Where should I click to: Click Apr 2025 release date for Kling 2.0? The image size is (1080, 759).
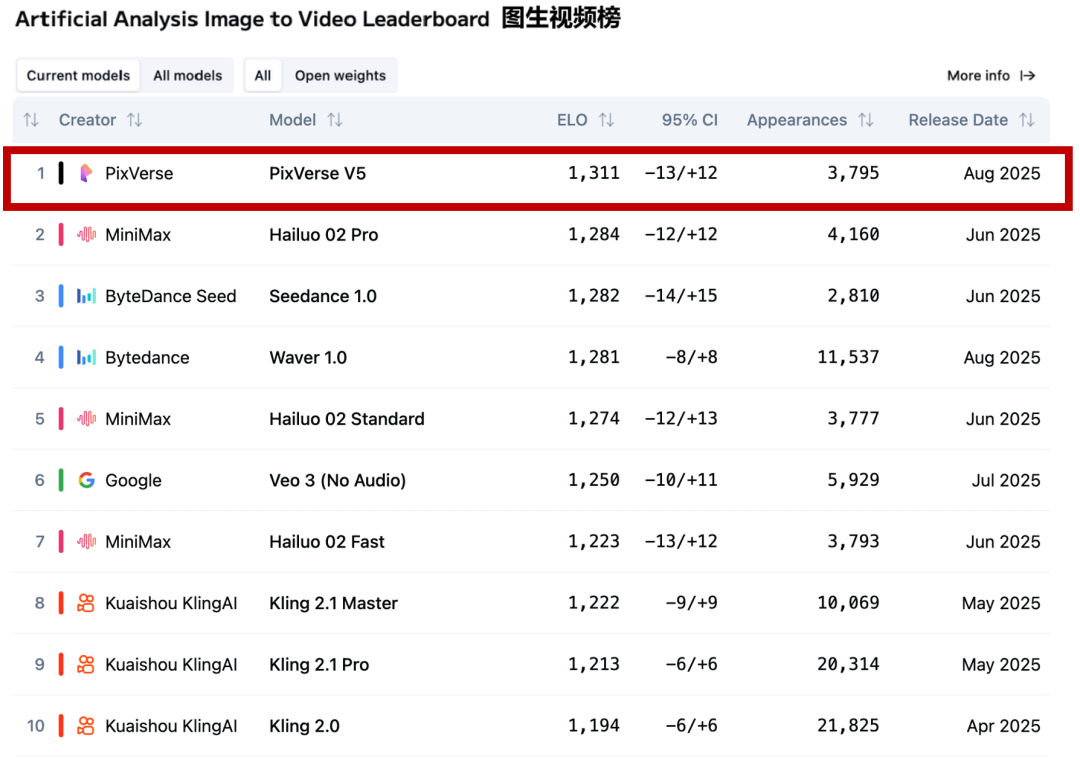click(x=1004, y=726)
